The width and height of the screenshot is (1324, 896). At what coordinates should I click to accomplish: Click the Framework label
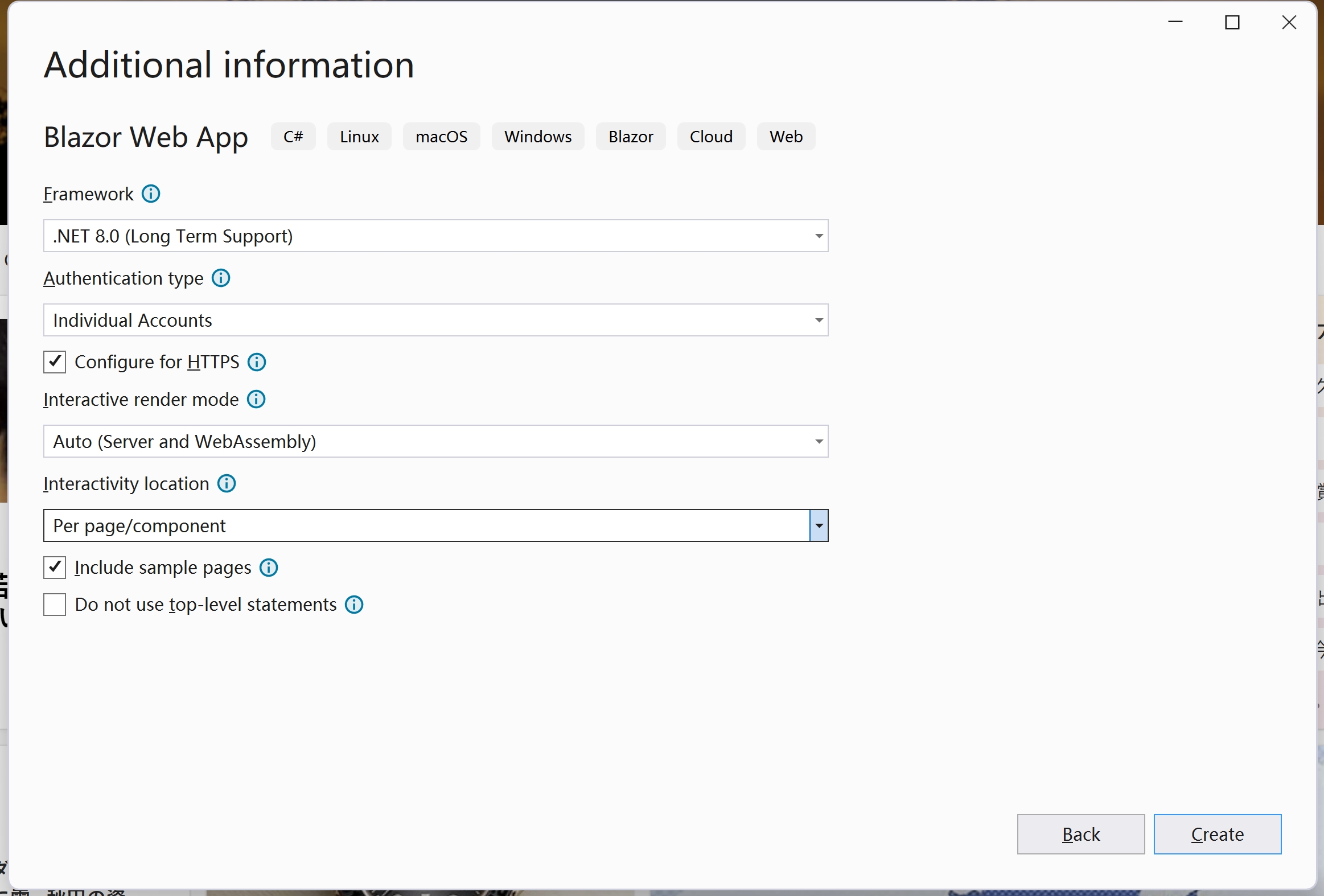pyautogui.click(x=88, y=194)
